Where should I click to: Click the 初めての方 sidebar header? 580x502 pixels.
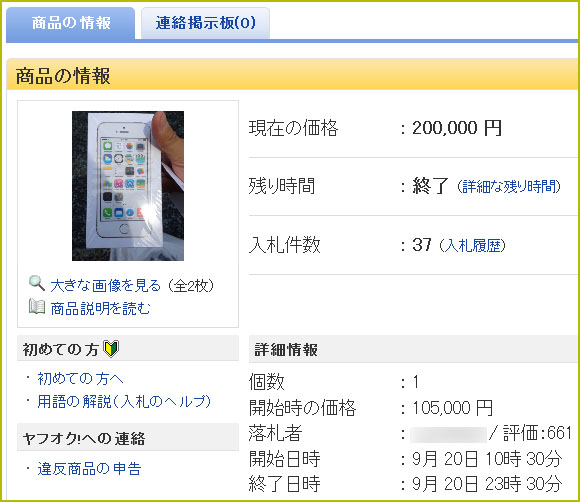[x=128, y=348]
